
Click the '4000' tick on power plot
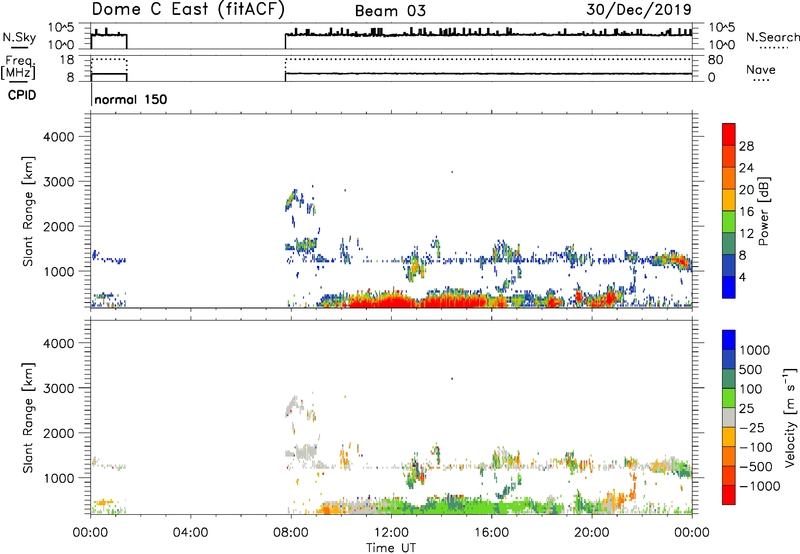(x=58, y=137)
